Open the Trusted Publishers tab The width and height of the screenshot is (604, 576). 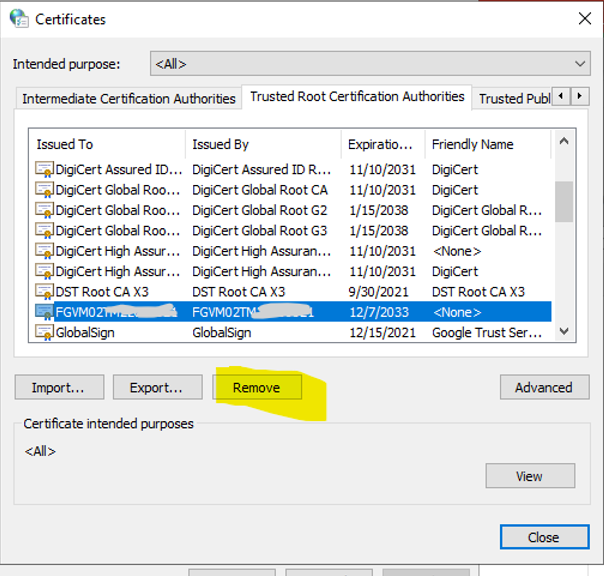click(x=513, y=99)
